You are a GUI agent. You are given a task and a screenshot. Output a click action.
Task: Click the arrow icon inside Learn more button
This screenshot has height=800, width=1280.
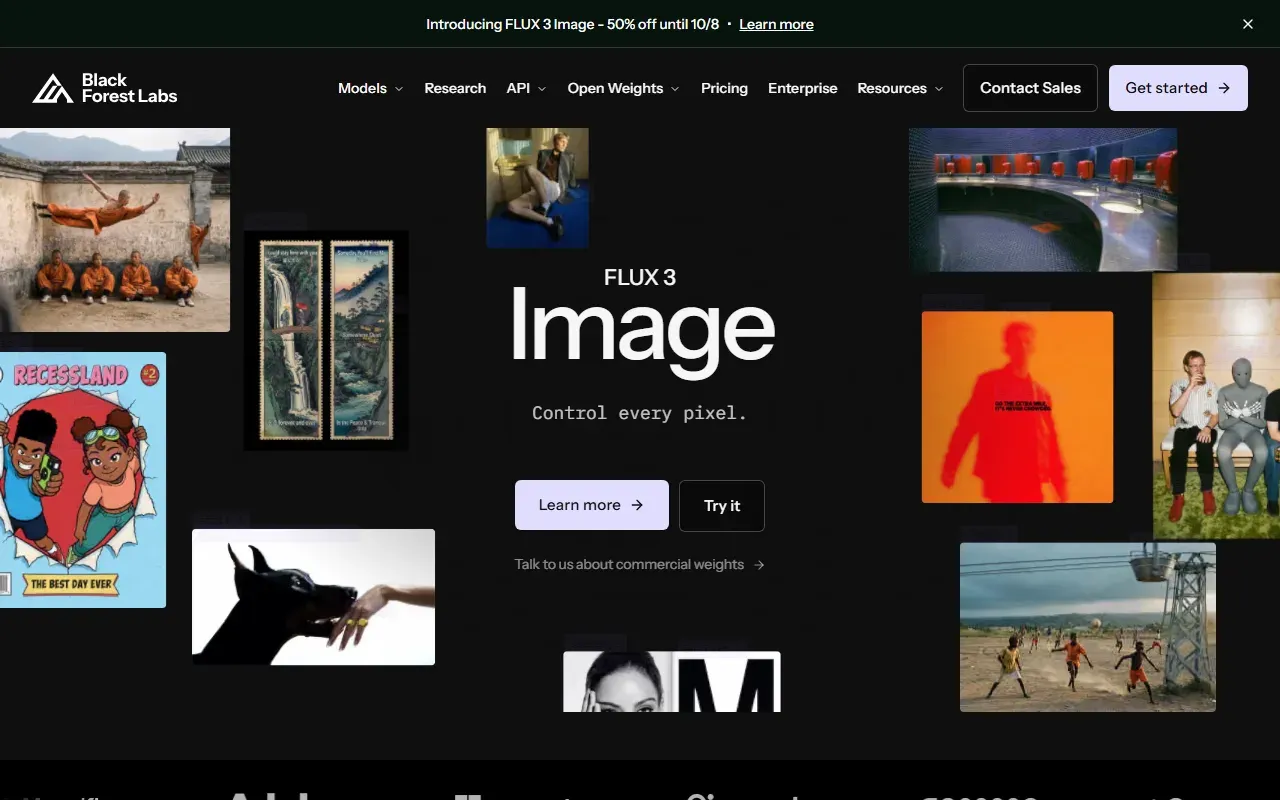coord(637,505)
